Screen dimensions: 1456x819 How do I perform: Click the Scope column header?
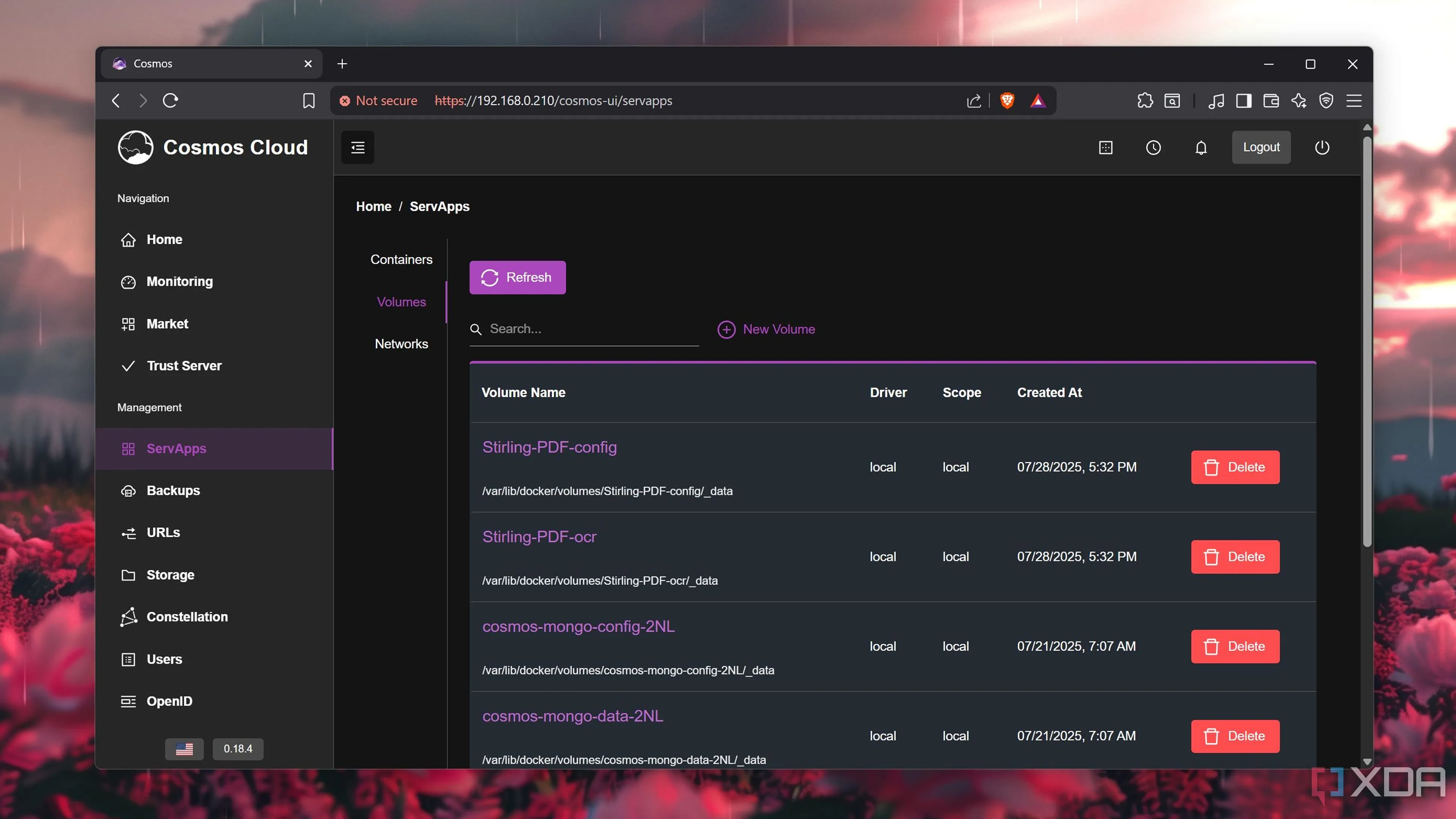point(962,393)
